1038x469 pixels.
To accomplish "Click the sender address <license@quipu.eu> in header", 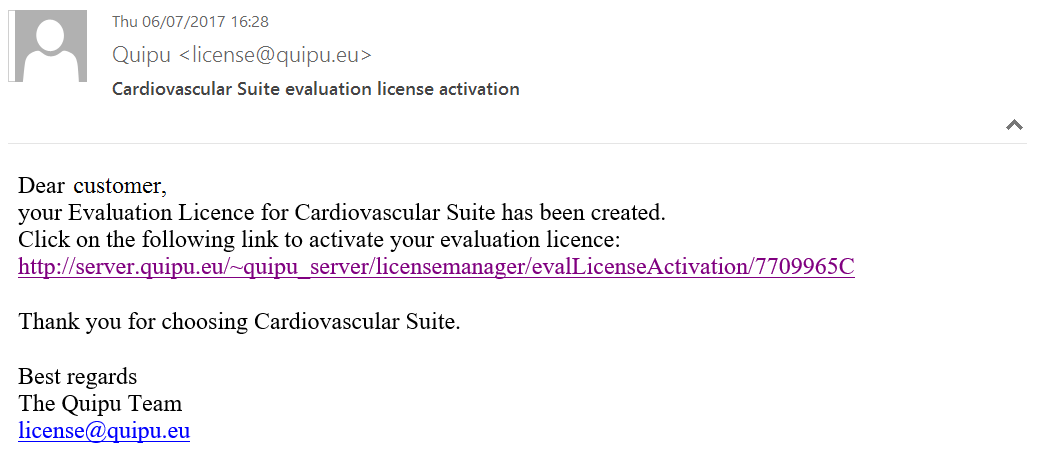I will point(275,55).
